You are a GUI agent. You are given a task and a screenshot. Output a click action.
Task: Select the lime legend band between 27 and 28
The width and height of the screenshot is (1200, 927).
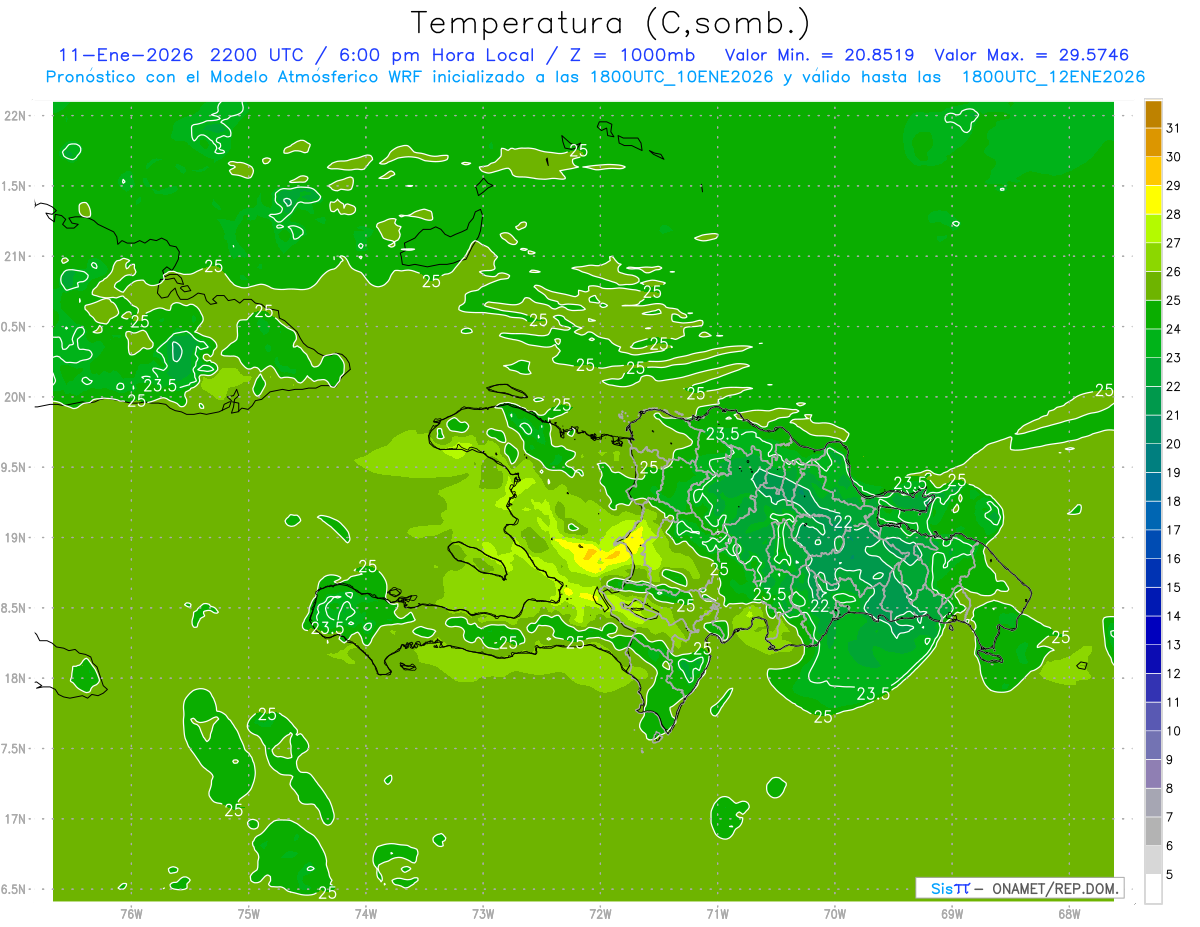coord(1153,229)
